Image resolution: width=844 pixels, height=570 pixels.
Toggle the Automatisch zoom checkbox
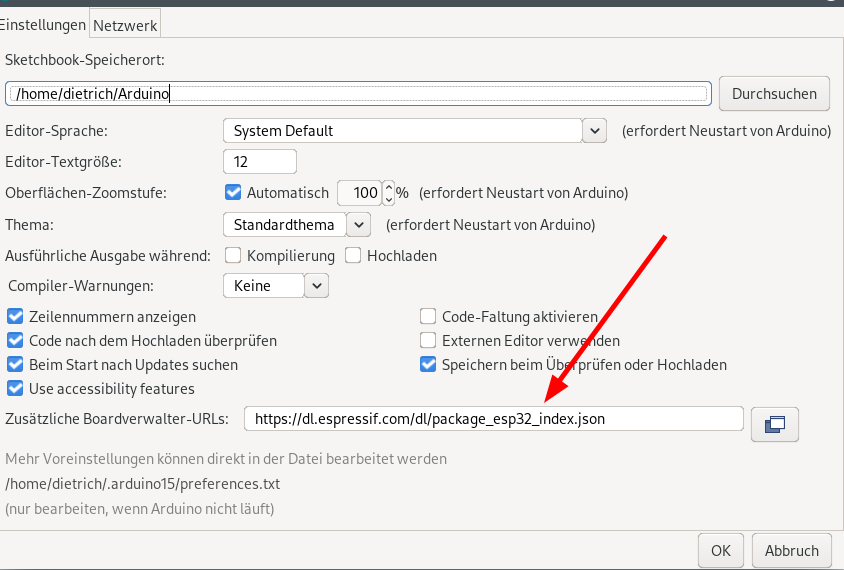tap(233, 192)
